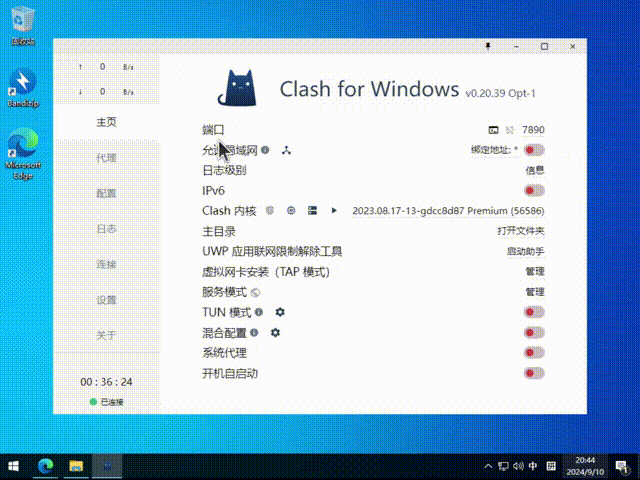The image size is (640, 480).
Task: Click the network interfaces icon next to 允许局域网
Action: 286,150
